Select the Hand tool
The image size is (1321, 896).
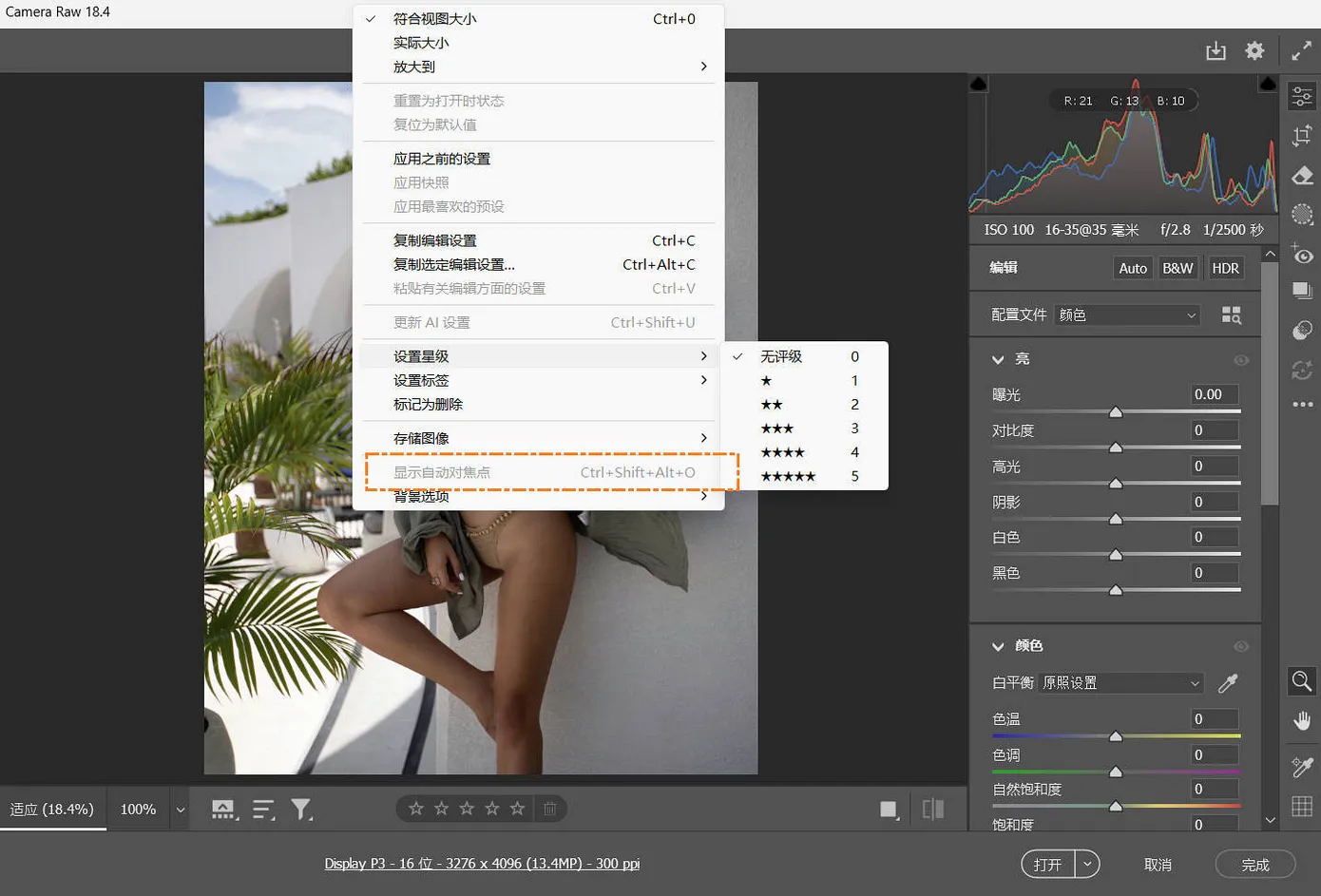[x=1302, y=721]
